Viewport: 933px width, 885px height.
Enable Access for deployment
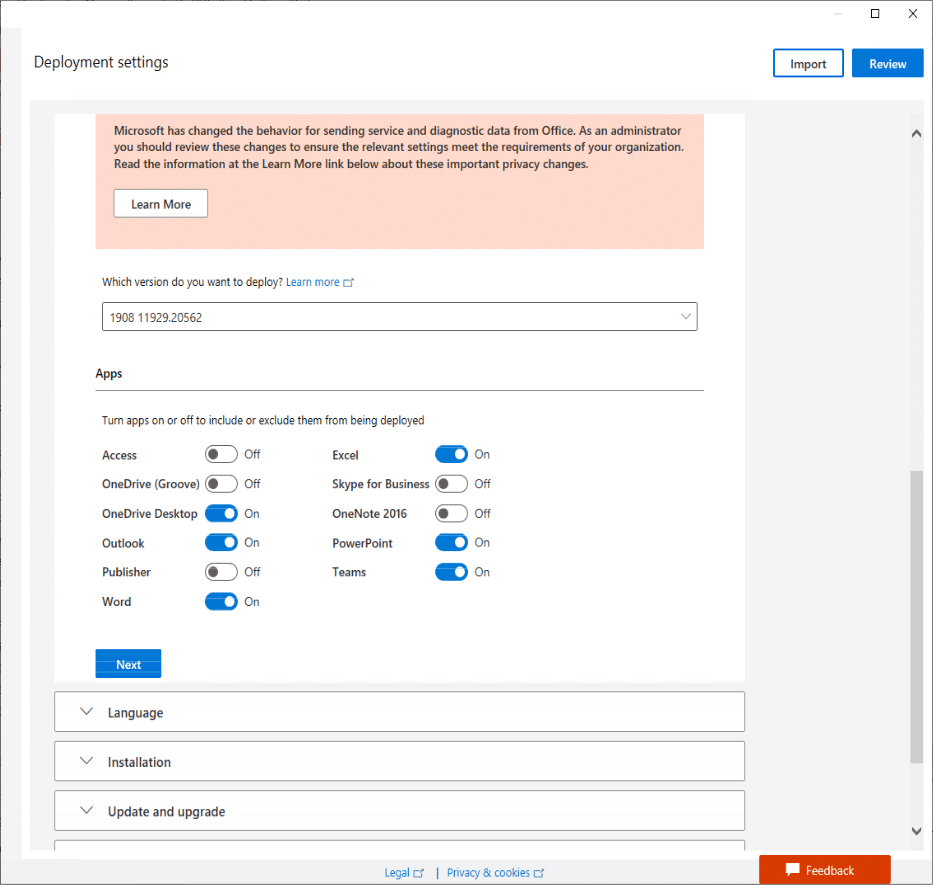(x=221, y=454)
